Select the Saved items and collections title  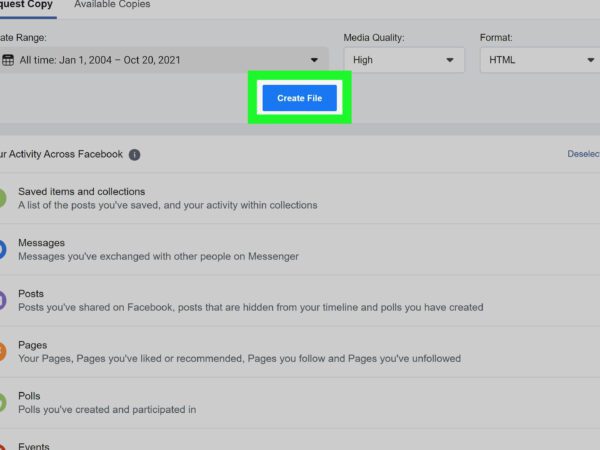[x=81, y=191]
